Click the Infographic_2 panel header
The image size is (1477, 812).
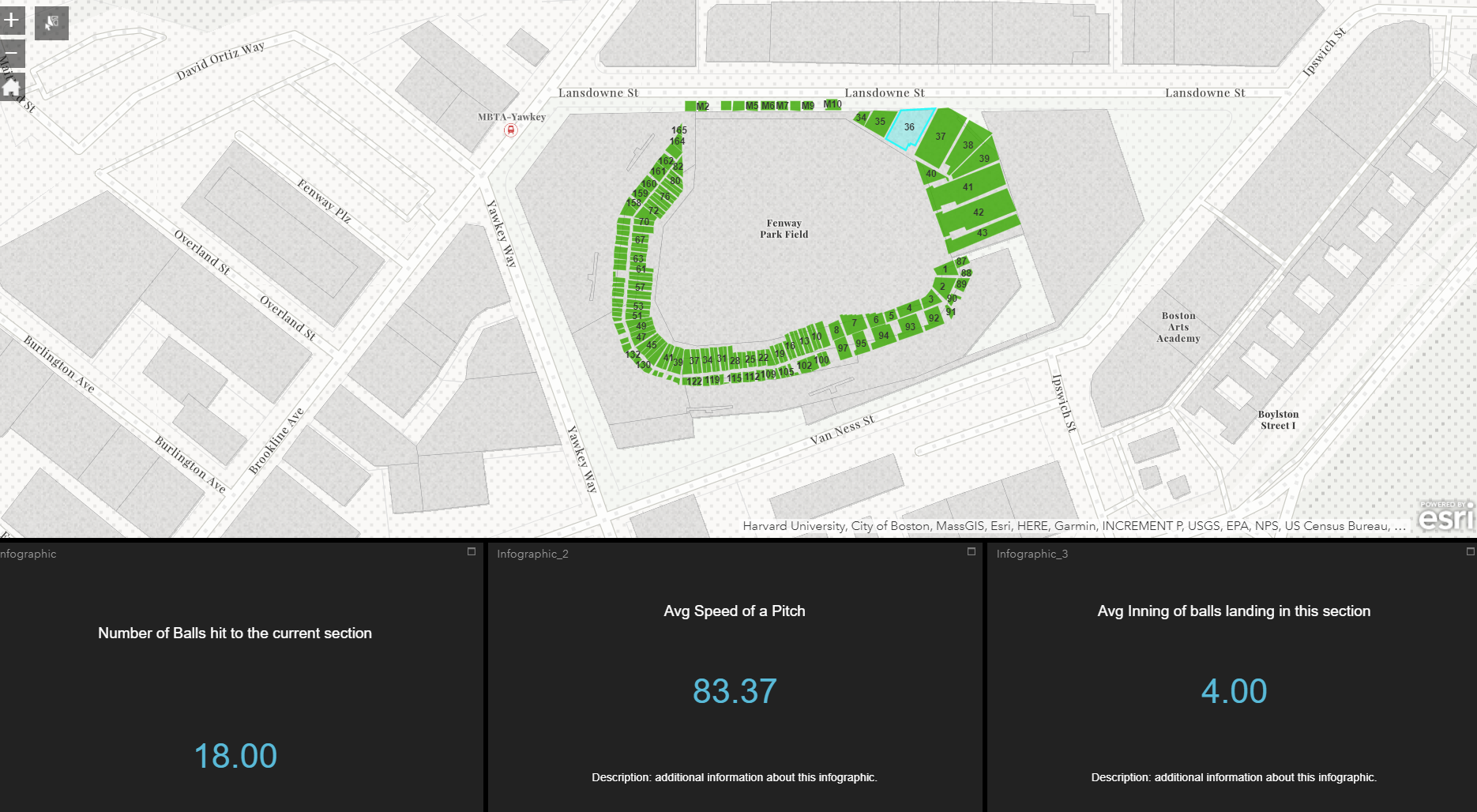[x=532, y=554]
